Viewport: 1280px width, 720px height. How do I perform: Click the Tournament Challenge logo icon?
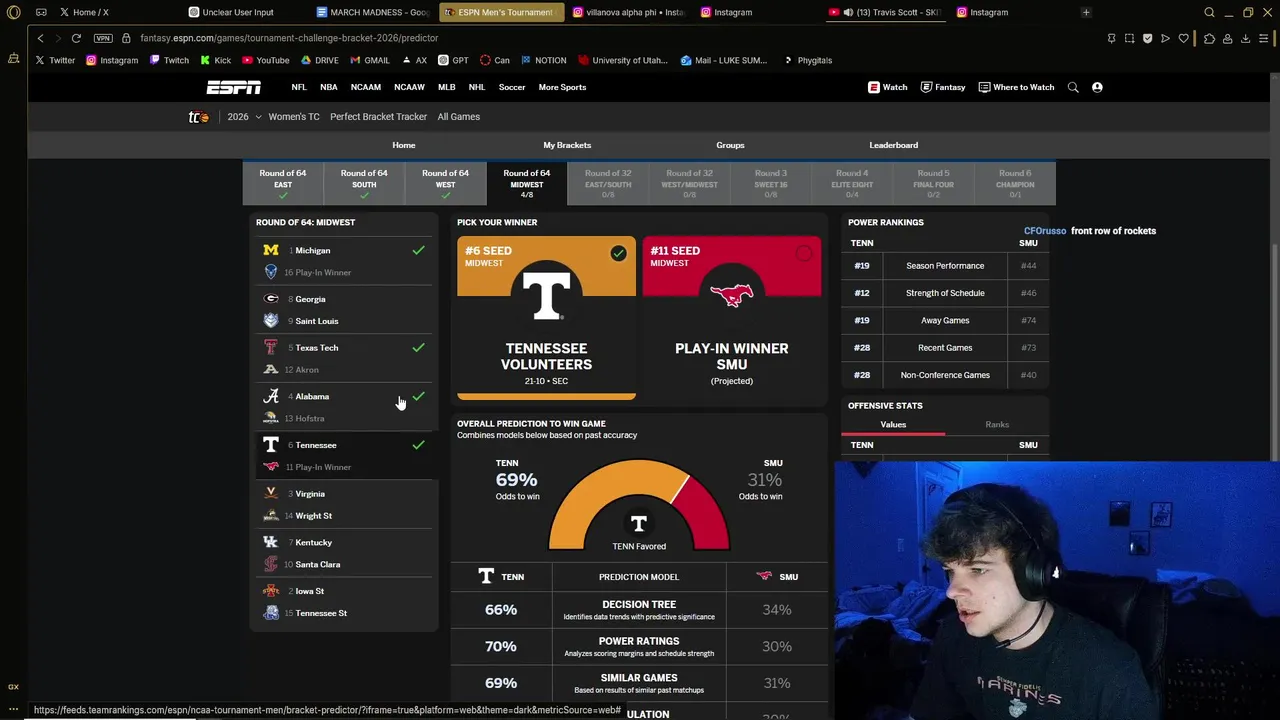pos(199,117)
